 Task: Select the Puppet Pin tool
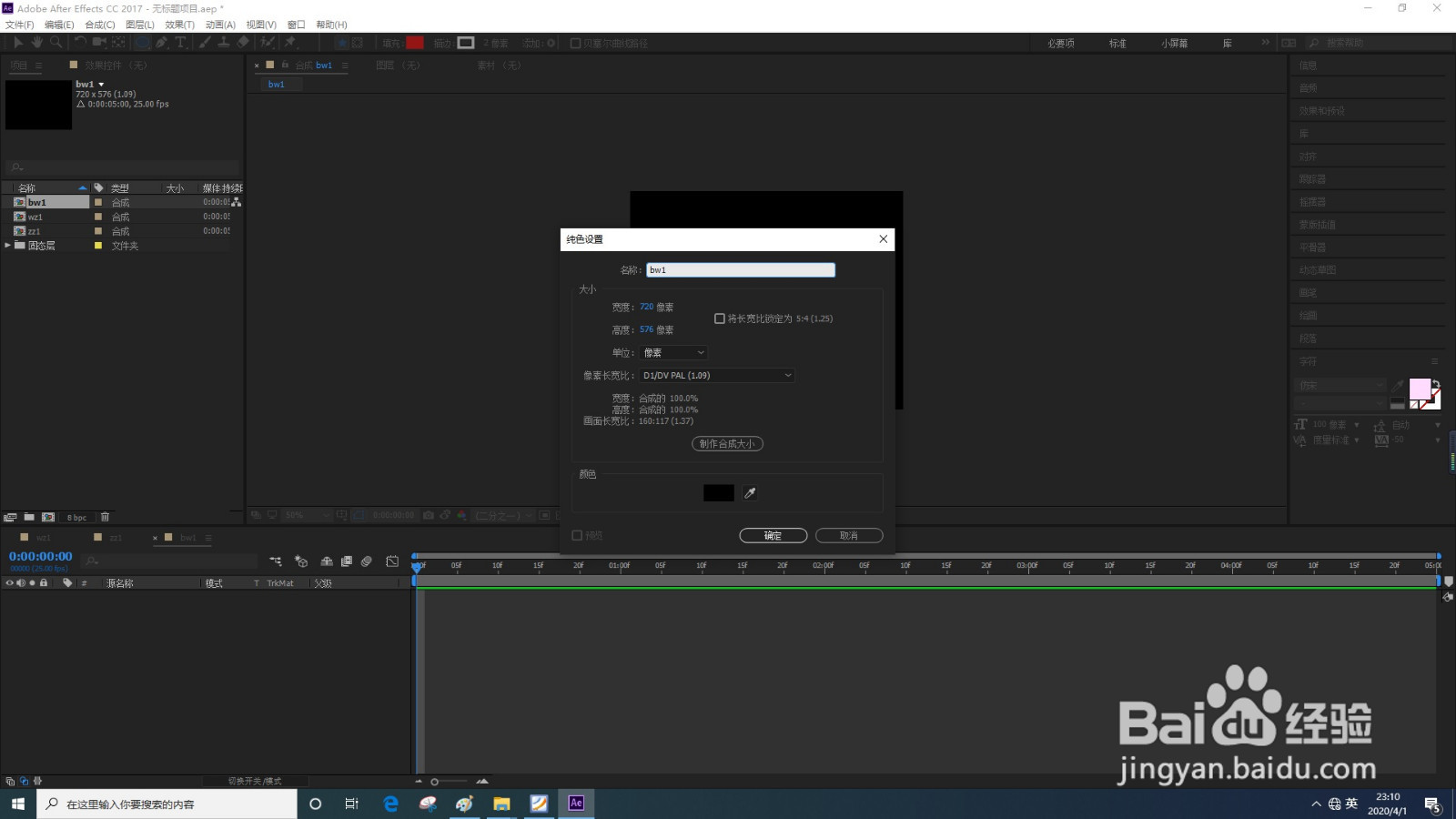click(291, 43)
